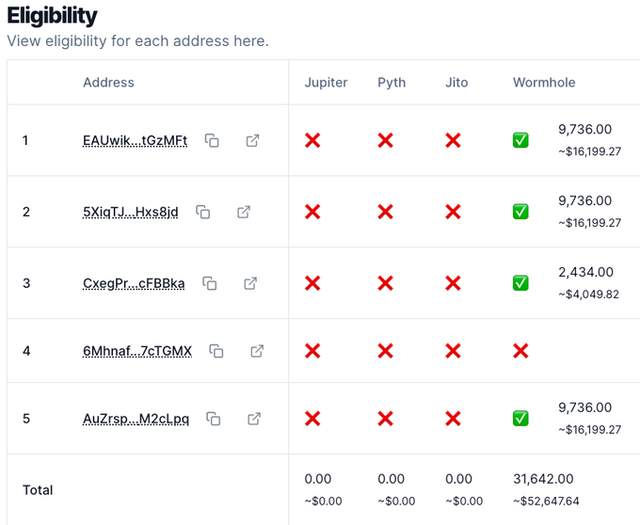Screen dimensions: 640x525
Task: Click the red X under Wormhole row 4
Action: 521,351
